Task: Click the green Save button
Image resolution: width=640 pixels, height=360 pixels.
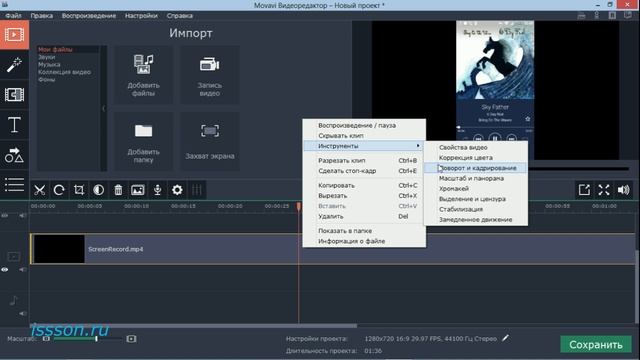Action: coord(596,344)
